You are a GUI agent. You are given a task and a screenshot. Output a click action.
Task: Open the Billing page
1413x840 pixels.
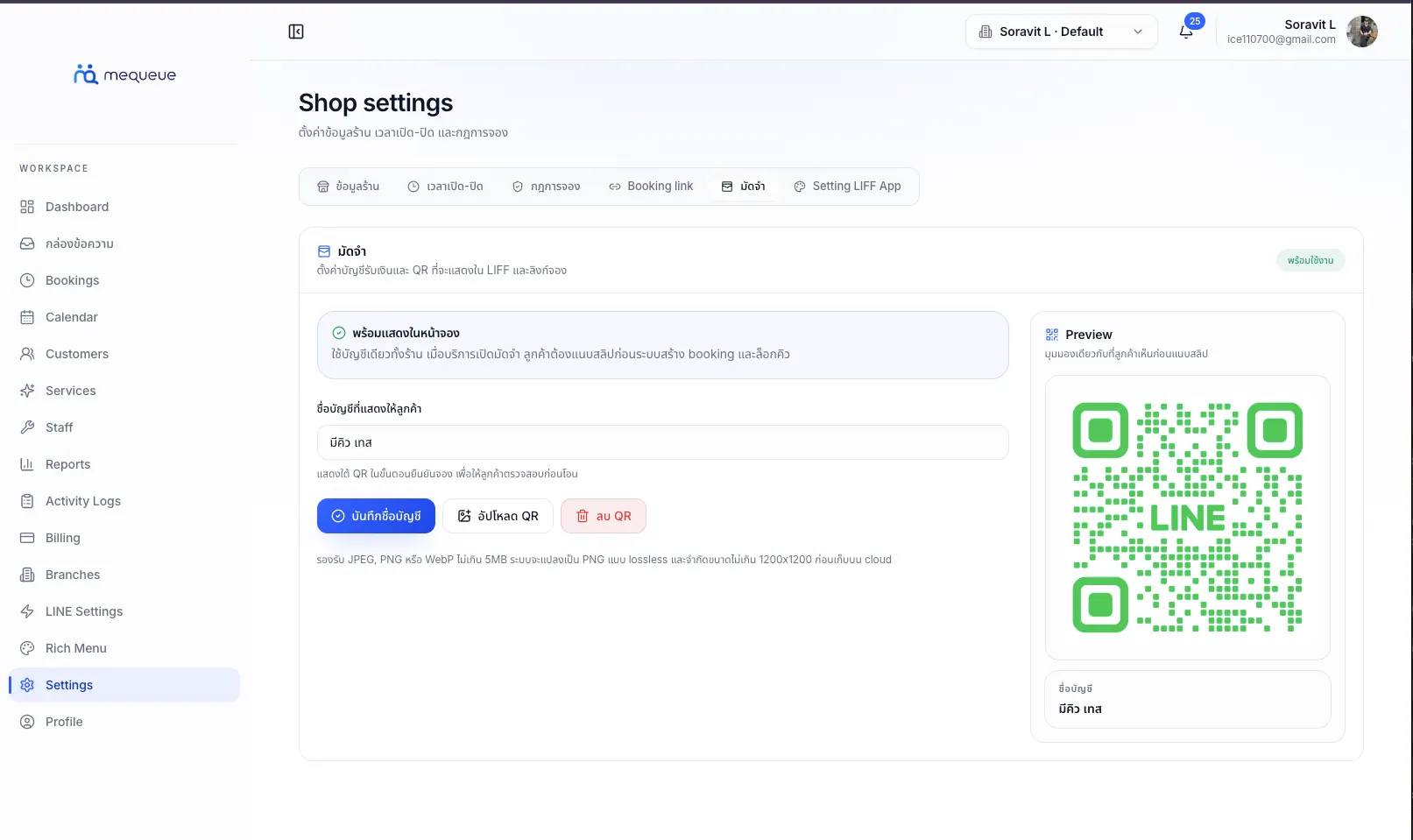tap(124, 538)
